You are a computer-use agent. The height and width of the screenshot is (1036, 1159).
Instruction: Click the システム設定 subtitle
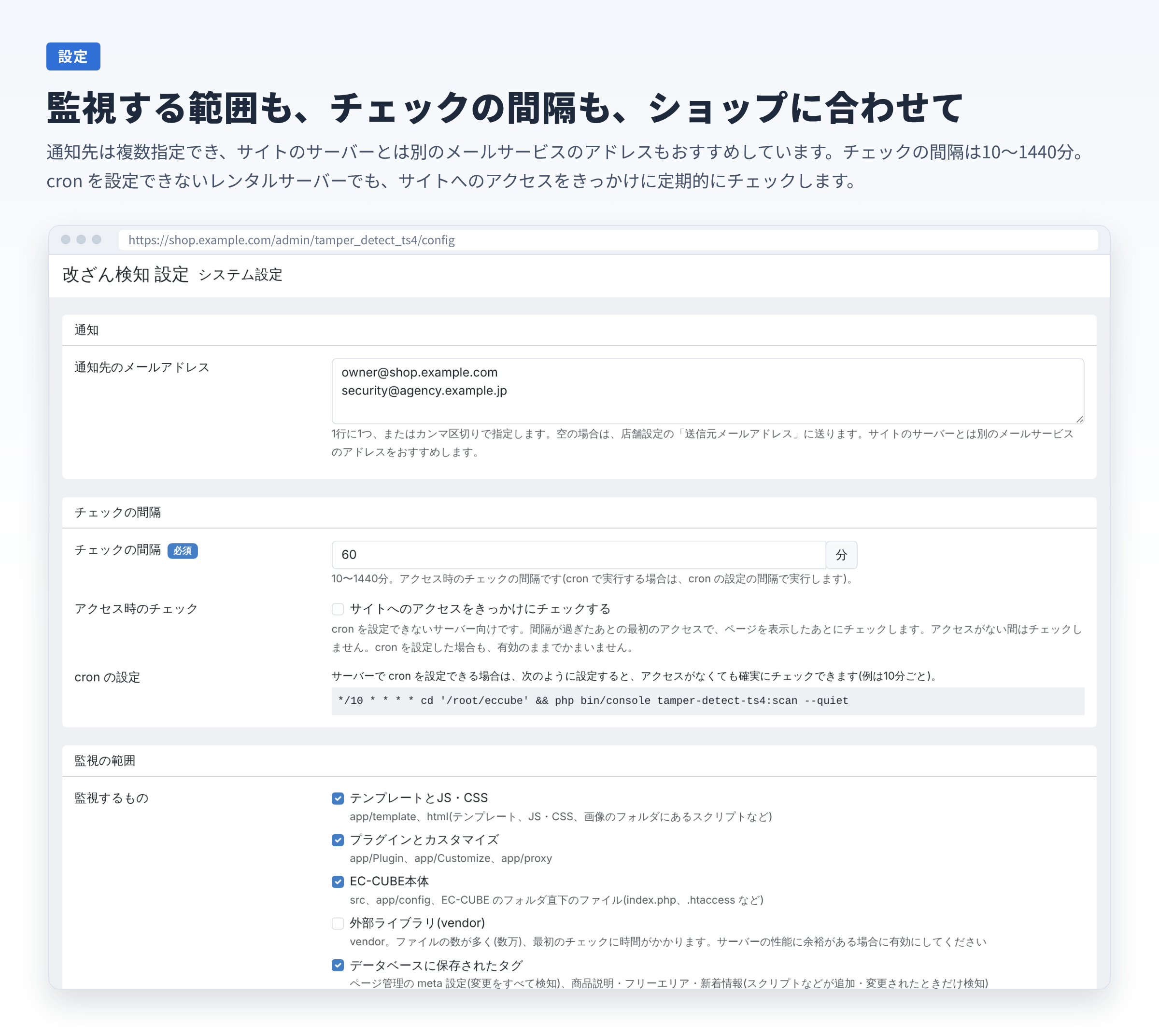coord(240,275)
